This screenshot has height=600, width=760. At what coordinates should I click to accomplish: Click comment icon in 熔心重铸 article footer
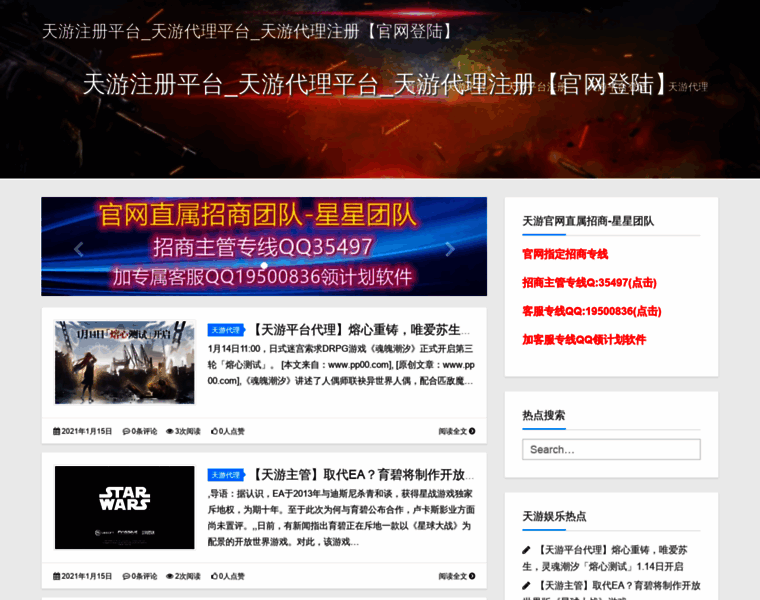pyautogui.click(x=126, y=431)
